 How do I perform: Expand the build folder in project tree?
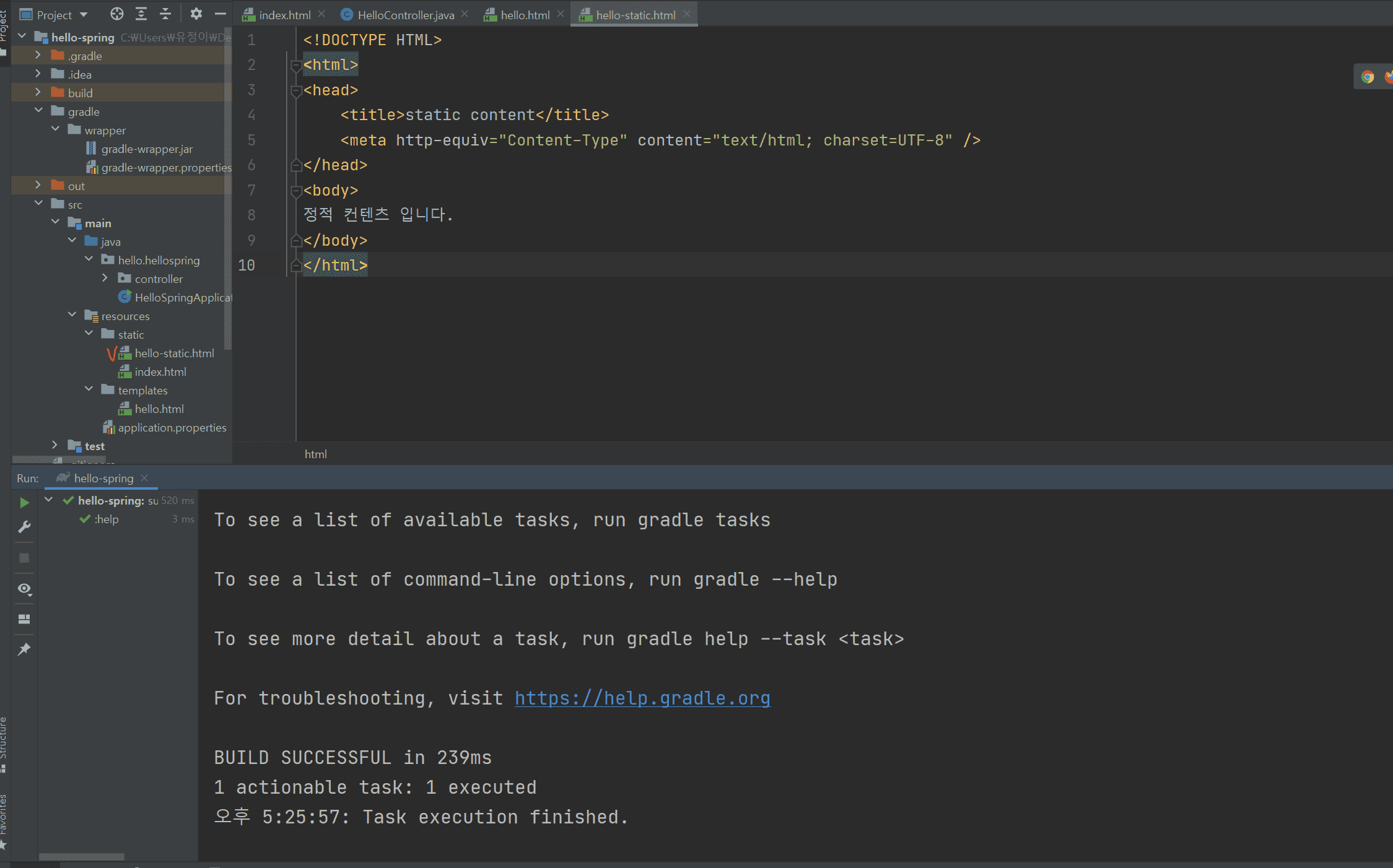coord(38,92)
